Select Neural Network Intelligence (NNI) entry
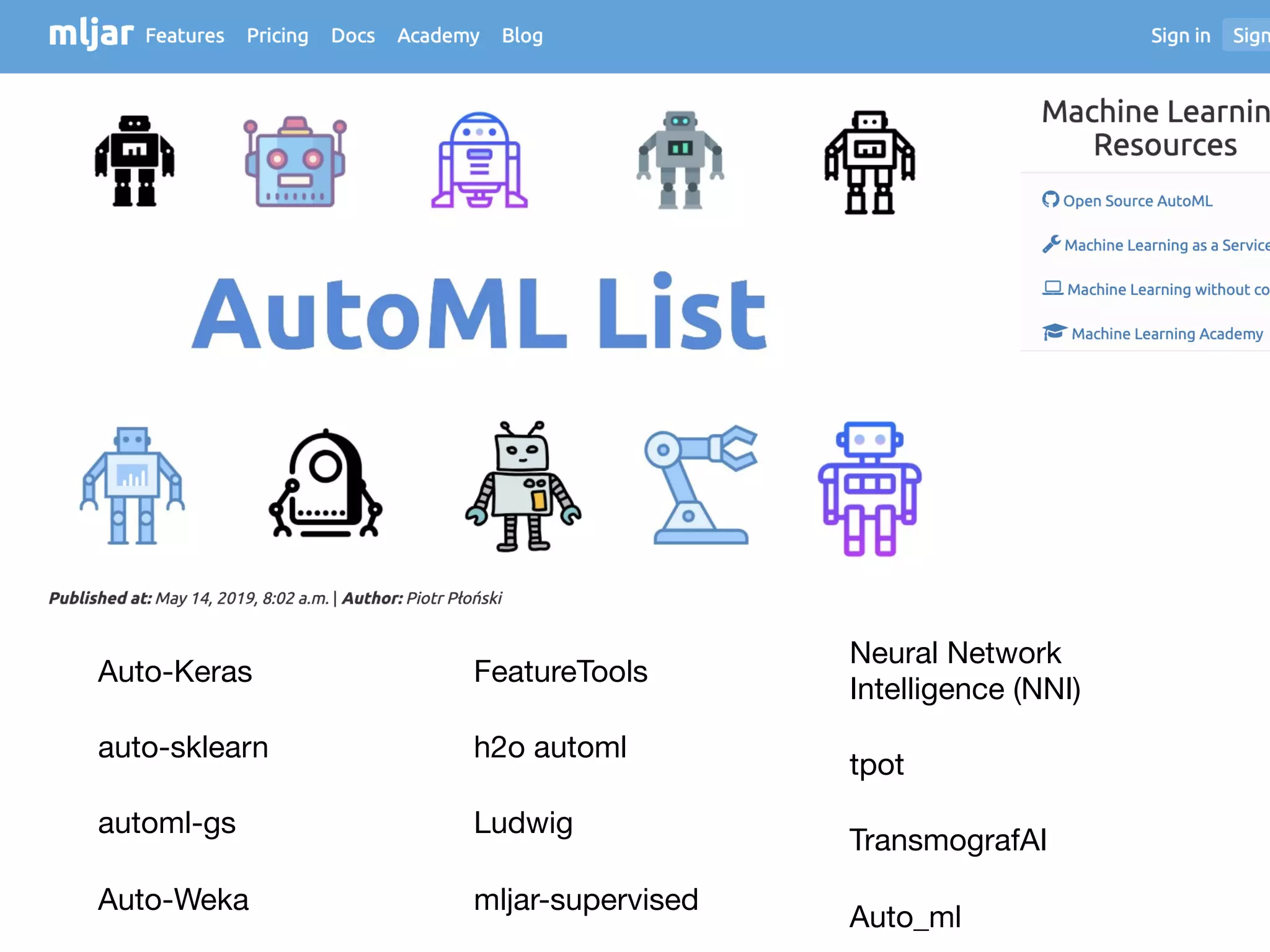 pos(965,671)
